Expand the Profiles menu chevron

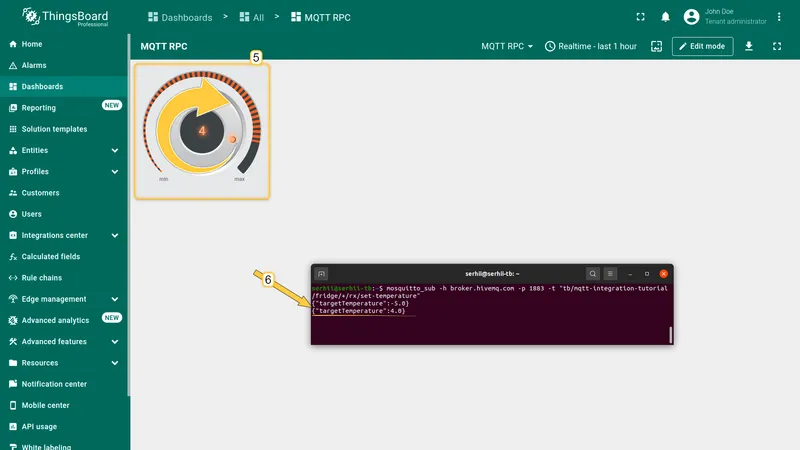[x=115, y=172]
